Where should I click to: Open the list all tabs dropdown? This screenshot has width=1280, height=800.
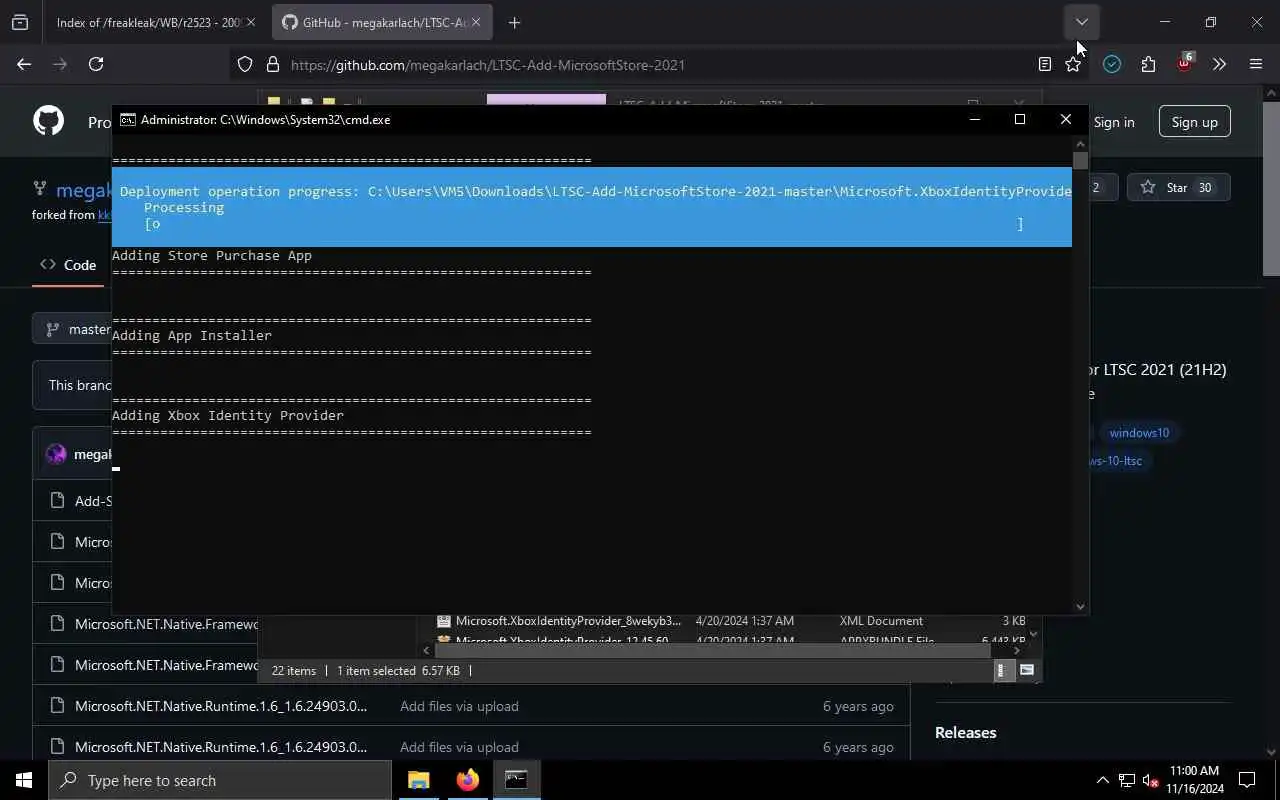coord(1082,22)
